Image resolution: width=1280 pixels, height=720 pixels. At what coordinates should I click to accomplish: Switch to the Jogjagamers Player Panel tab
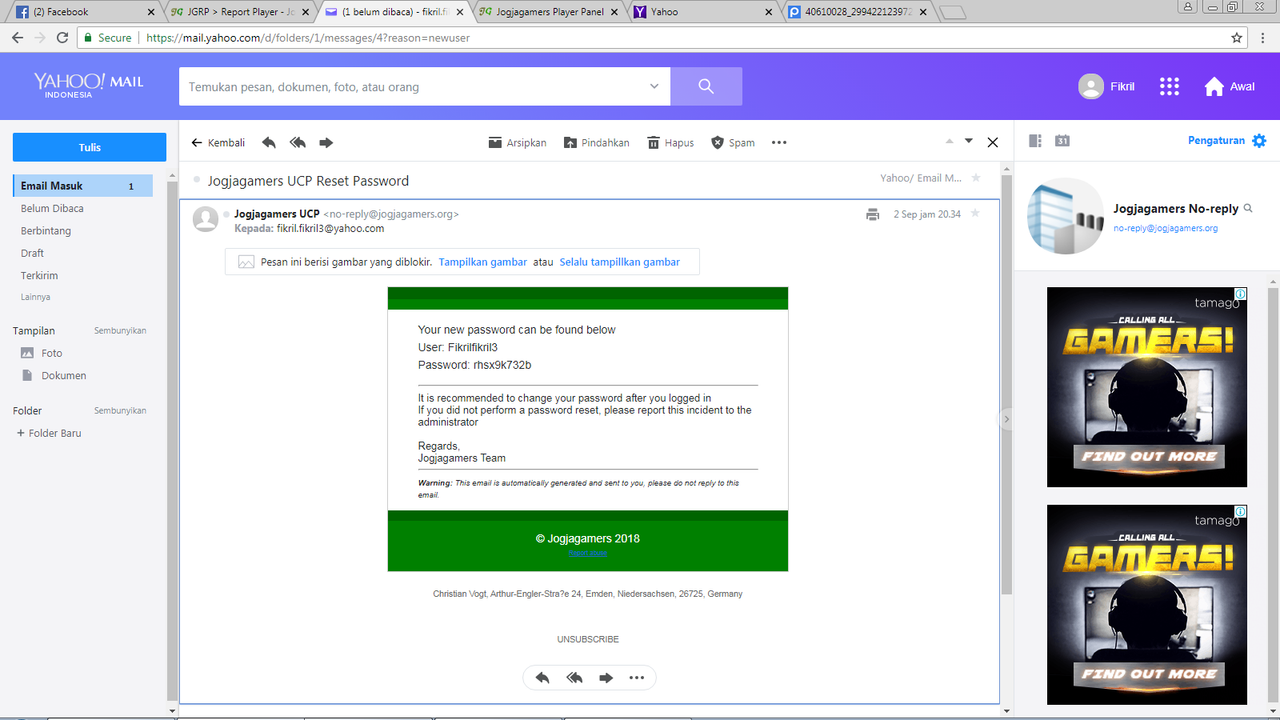coord(550,12)
